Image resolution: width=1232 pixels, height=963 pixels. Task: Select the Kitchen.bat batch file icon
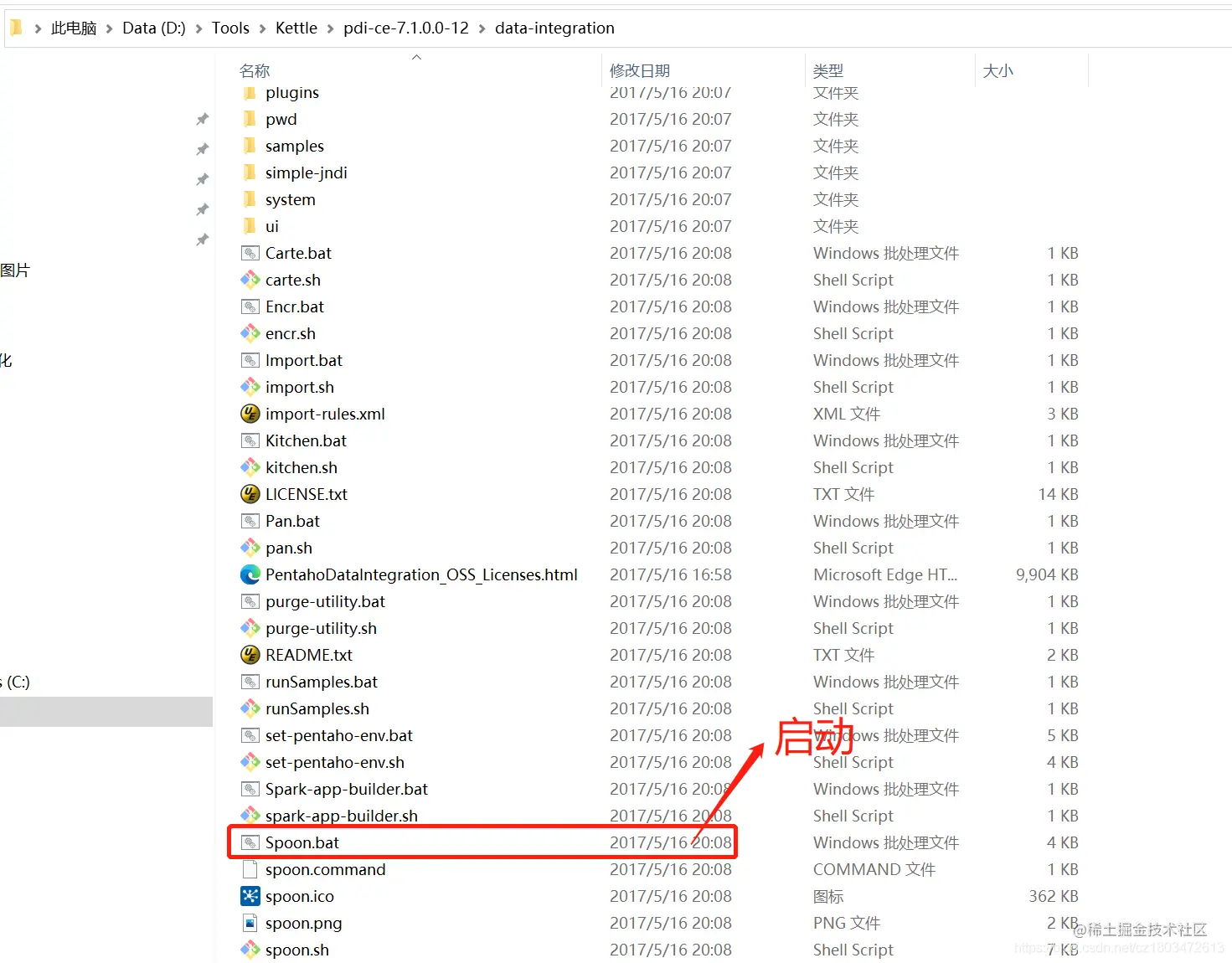pos(250,440)
